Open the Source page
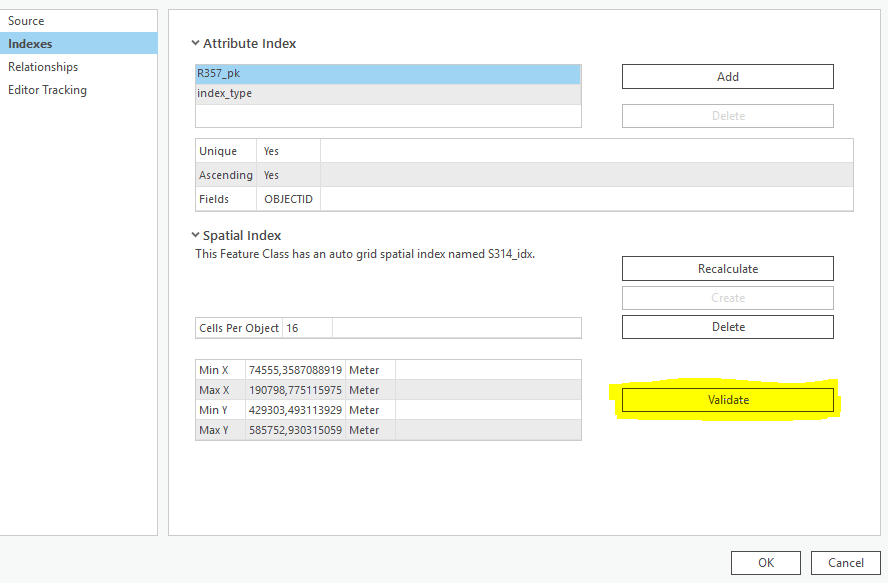Viewport: 888px width, 583px height. pyautogui.click(x=26, y=20)
